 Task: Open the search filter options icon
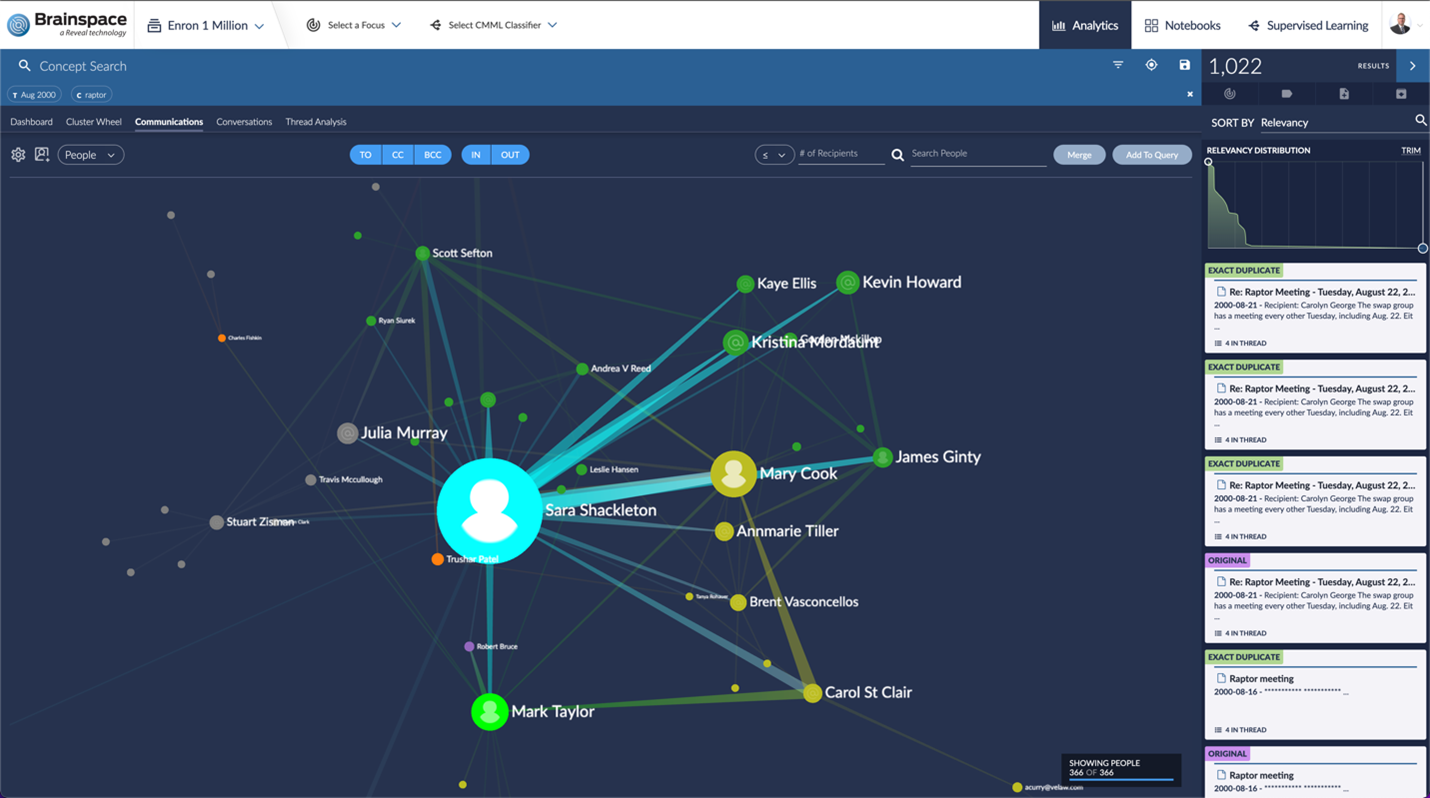click(1118, 65)
